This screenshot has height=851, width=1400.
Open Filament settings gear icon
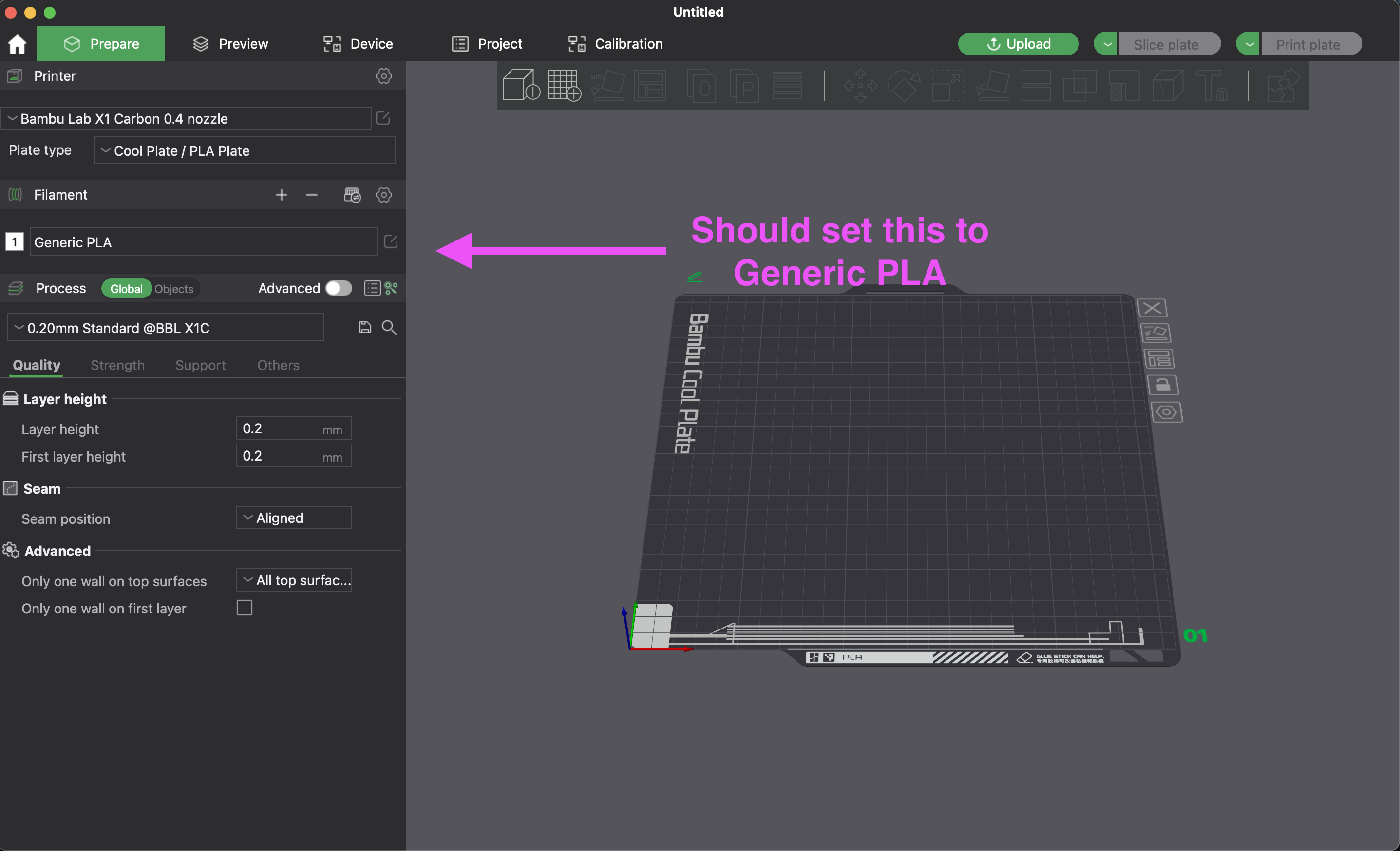click(383, 195)
